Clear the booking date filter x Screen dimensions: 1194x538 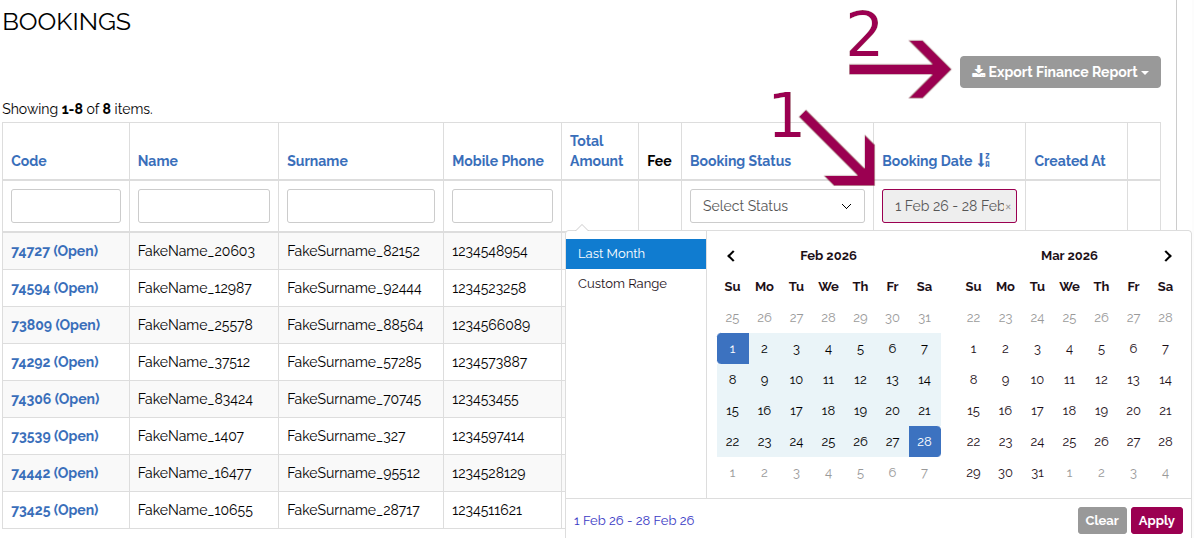pos(1008,207)
